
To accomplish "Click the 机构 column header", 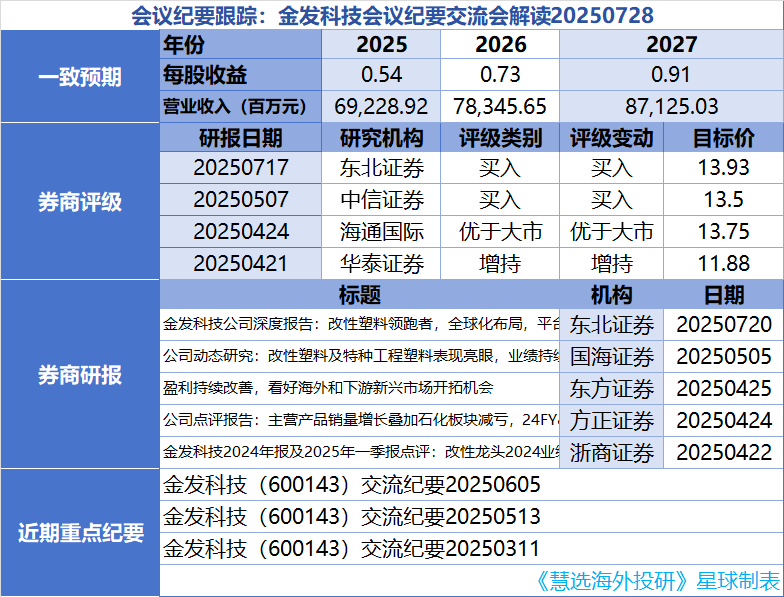I will [x=612, y=294].
